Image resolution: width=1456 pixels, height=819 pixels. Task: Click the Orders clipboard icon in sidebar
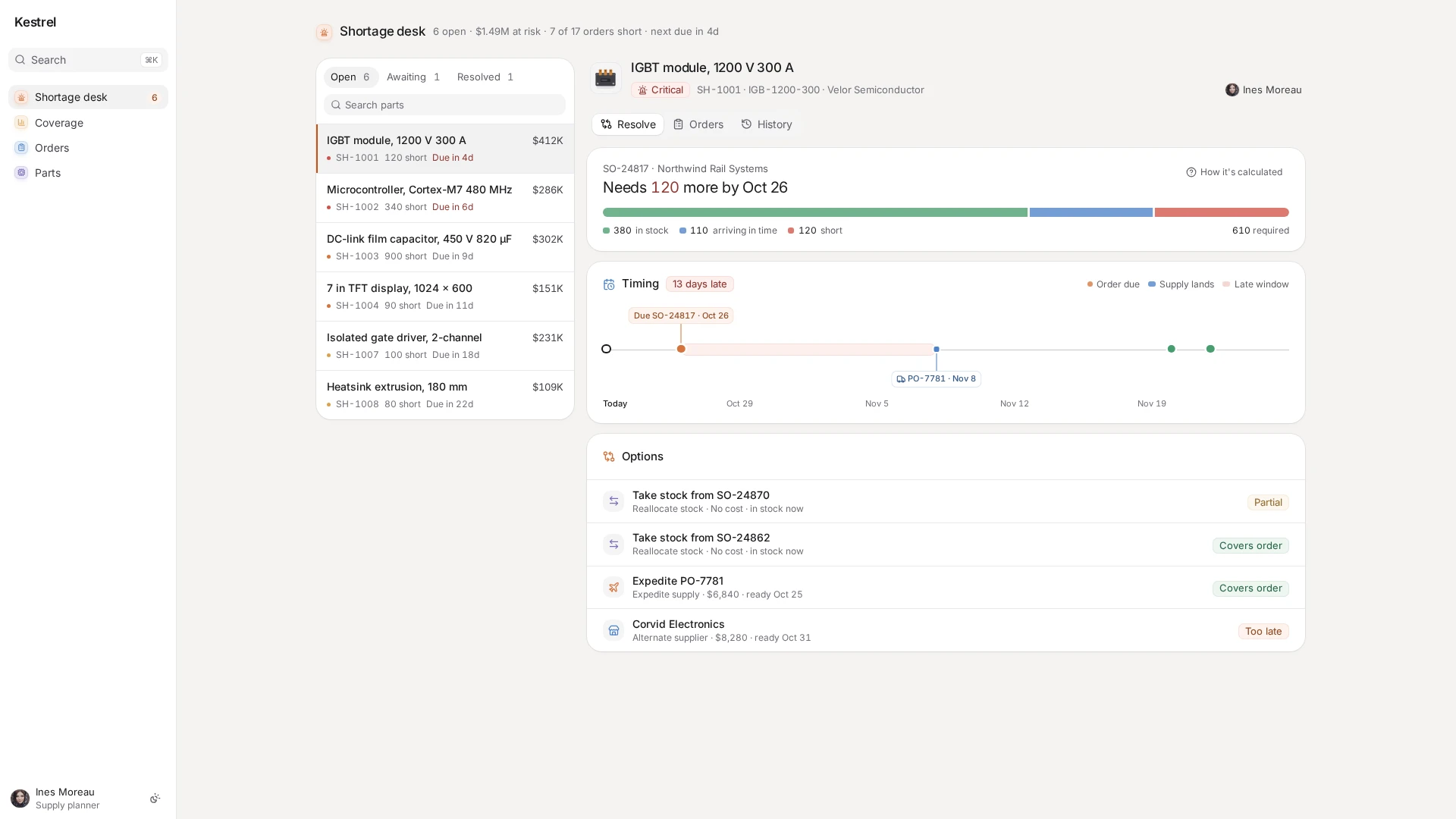pyautogui.click(x=21, y=148)
